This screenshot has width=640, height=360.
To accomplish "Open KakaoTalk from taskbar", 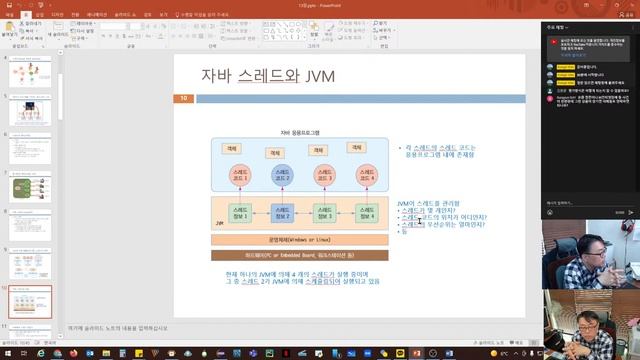I will (x=400, y=353).
